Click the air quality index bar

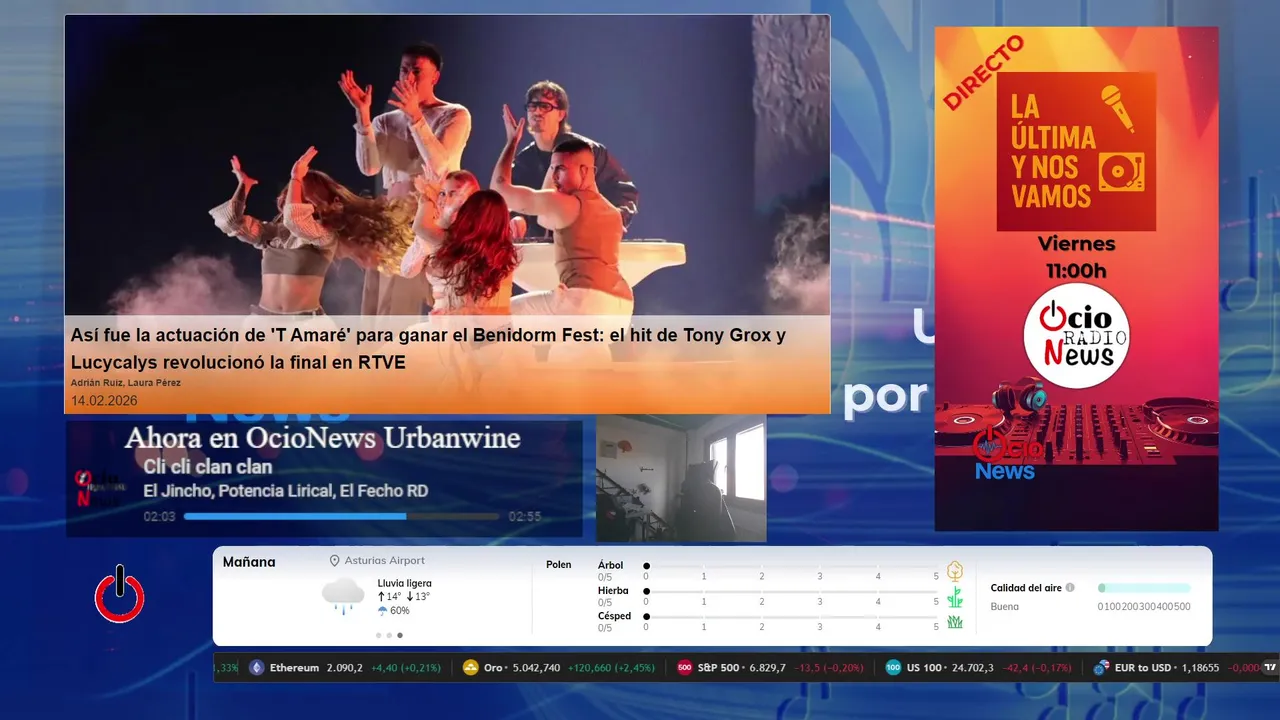(x=1144, y=588)
